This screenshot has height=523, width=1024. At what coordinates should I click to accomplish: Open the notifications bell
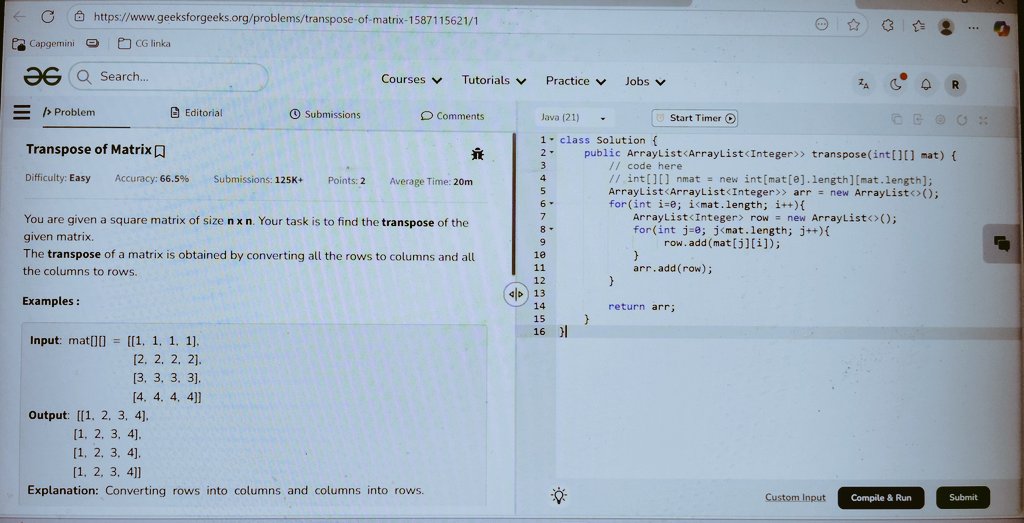[x=925, y=85]
